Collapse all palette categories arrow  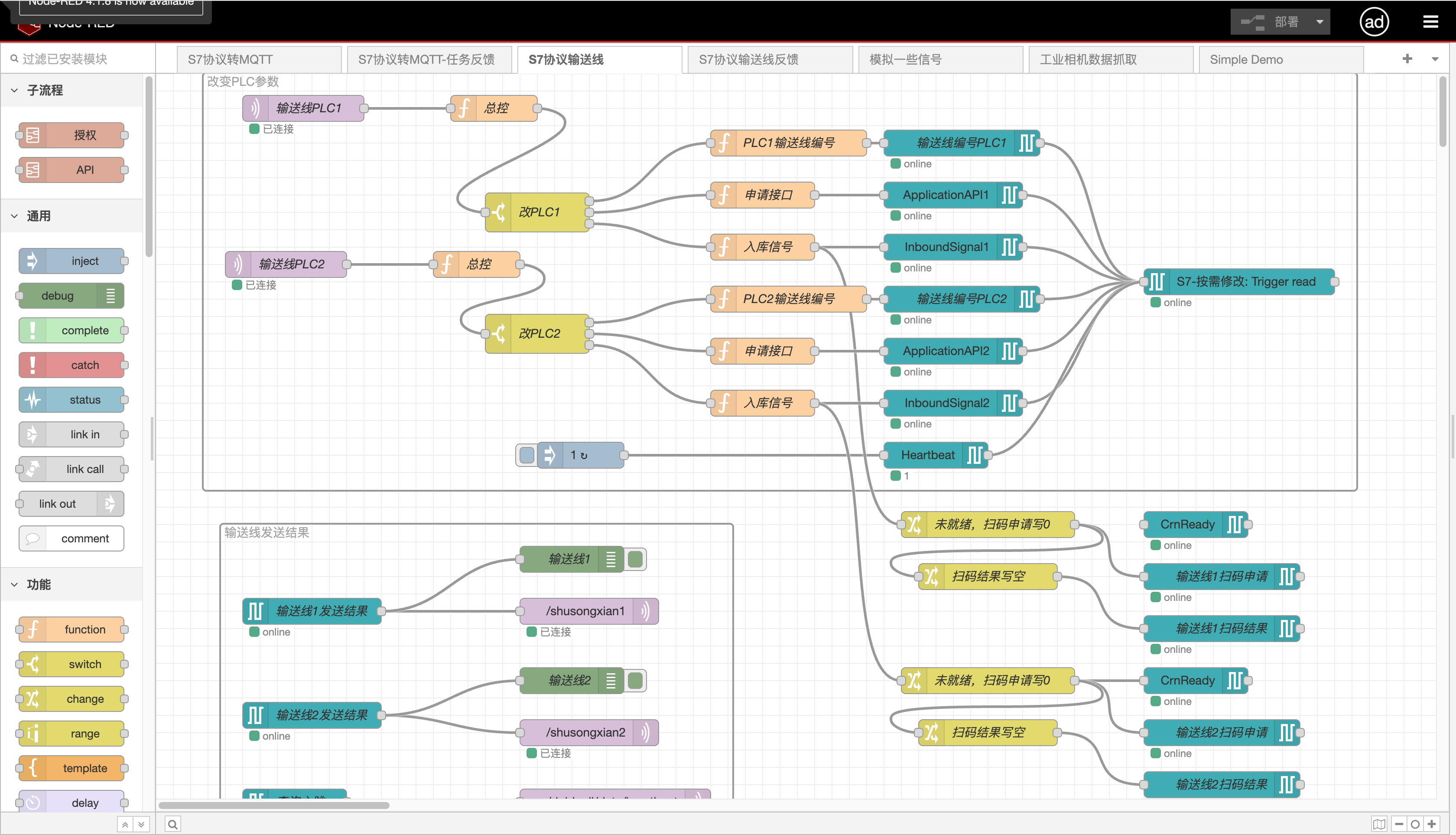click(125, 825)
